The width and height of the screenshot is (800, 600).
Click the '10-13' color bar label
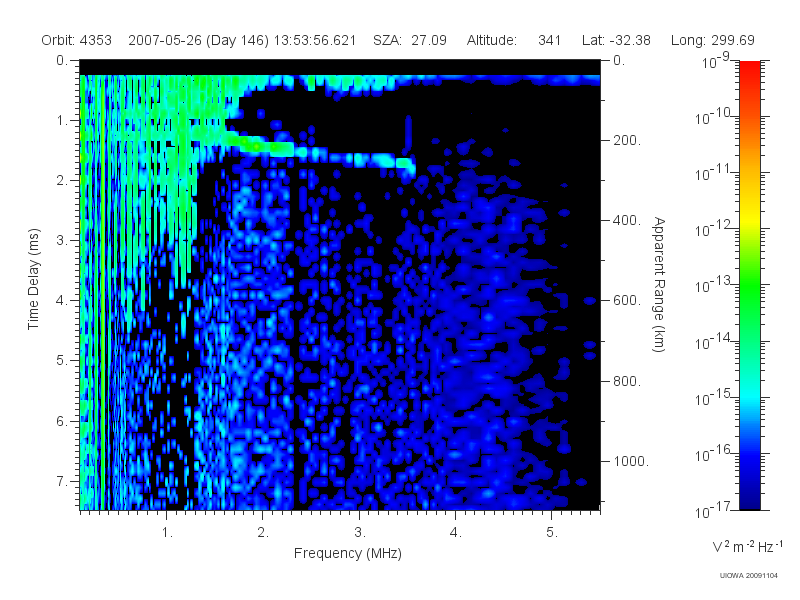pos(713,285)
